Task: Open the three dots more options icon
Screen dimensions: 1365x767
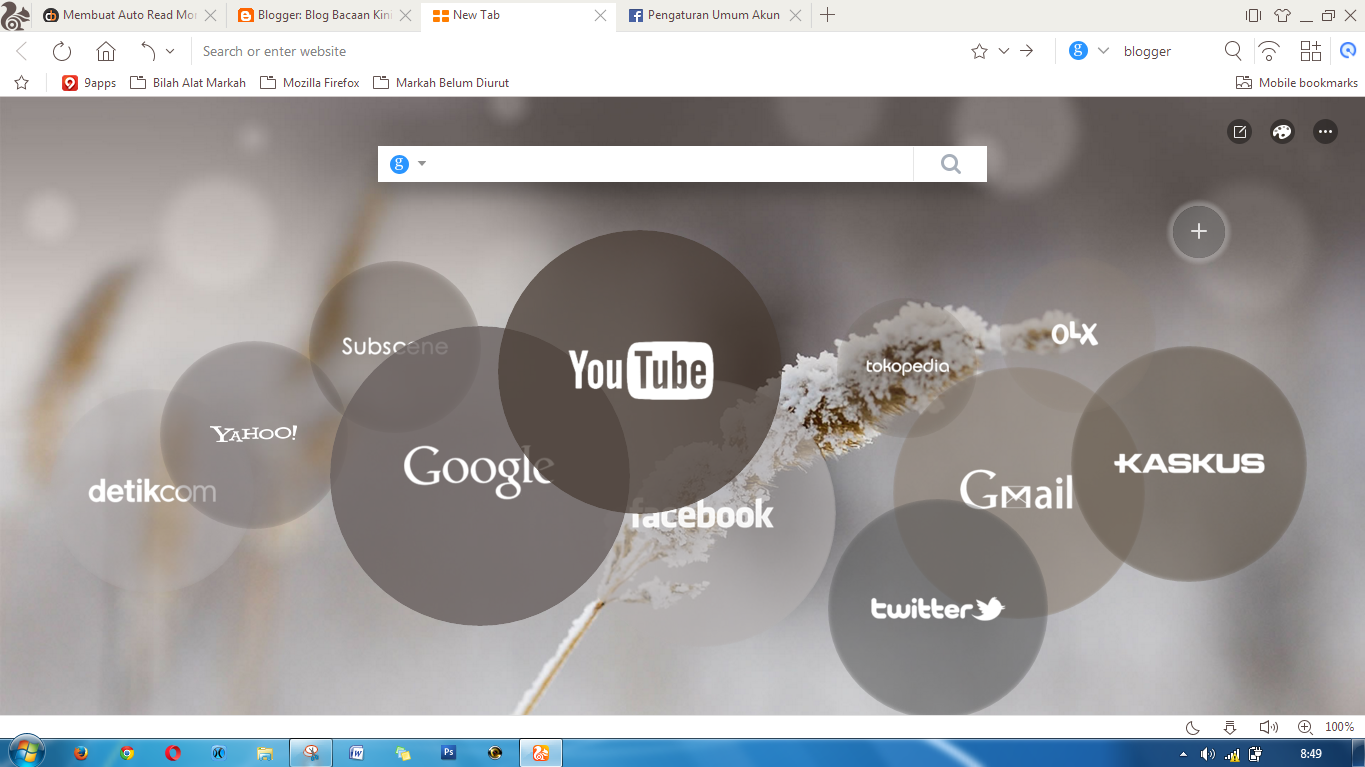Action: click(1325, 132)
